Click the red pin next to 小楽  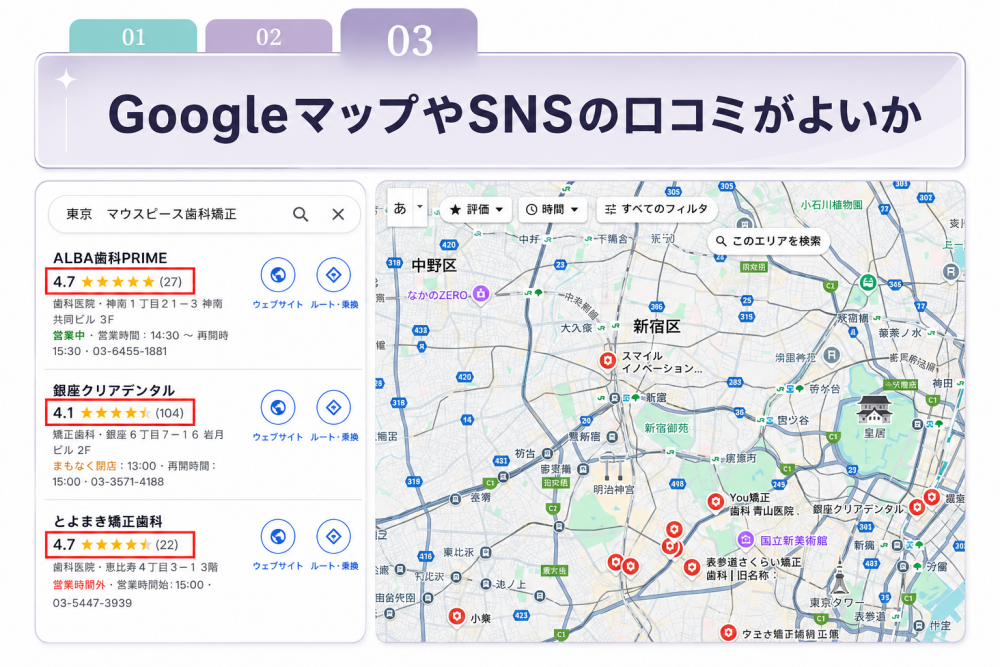457,616
